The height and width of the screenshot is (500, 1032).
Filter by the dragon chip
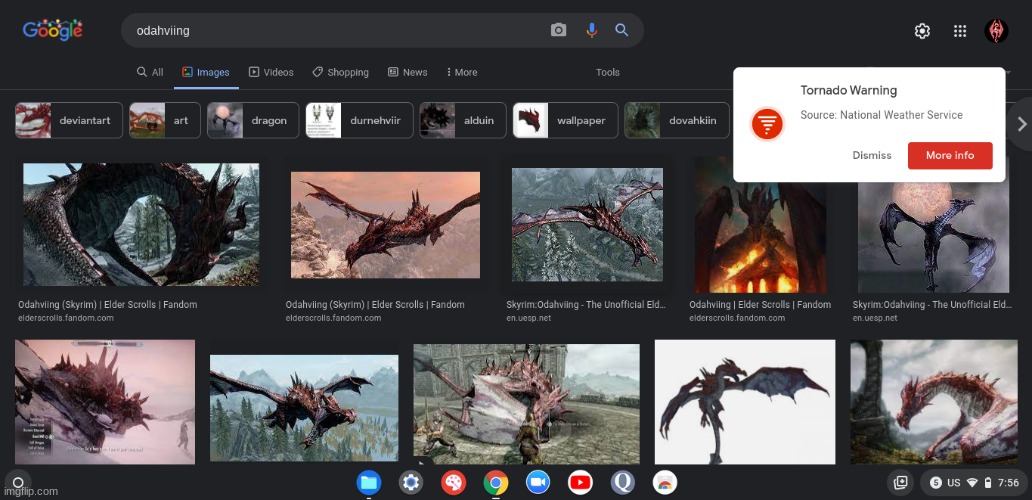[x=253, y=120]
